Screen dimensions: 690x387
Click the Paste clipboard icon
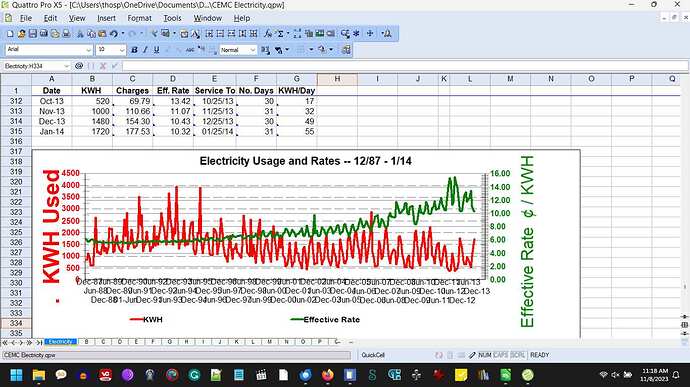[102, 33]
